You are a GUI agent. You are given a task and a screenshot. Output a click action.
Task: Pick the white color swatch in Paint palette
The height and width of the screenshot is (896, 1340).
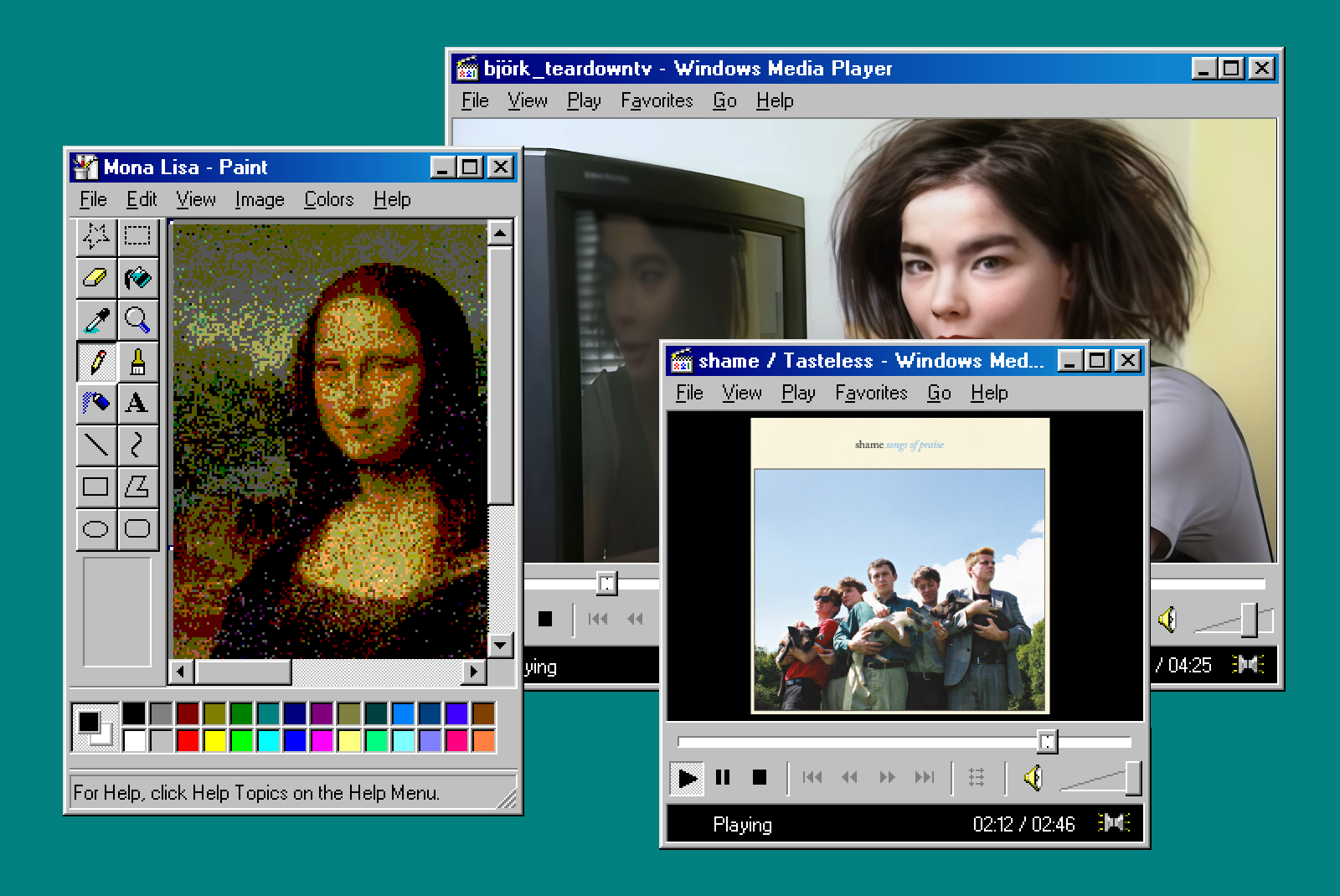(134, 740)
